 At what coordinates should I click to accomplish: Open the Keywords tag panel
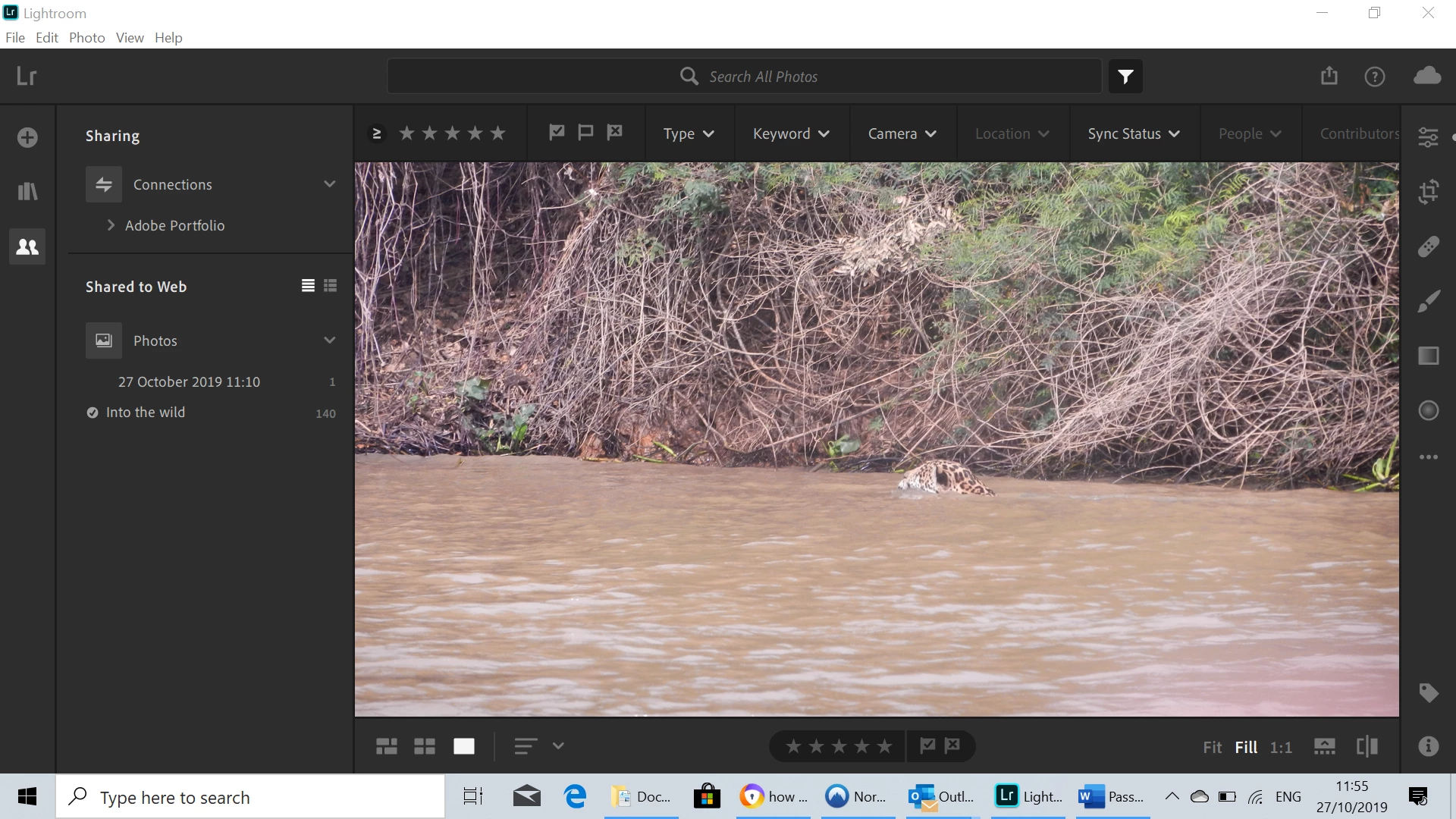1428,692
